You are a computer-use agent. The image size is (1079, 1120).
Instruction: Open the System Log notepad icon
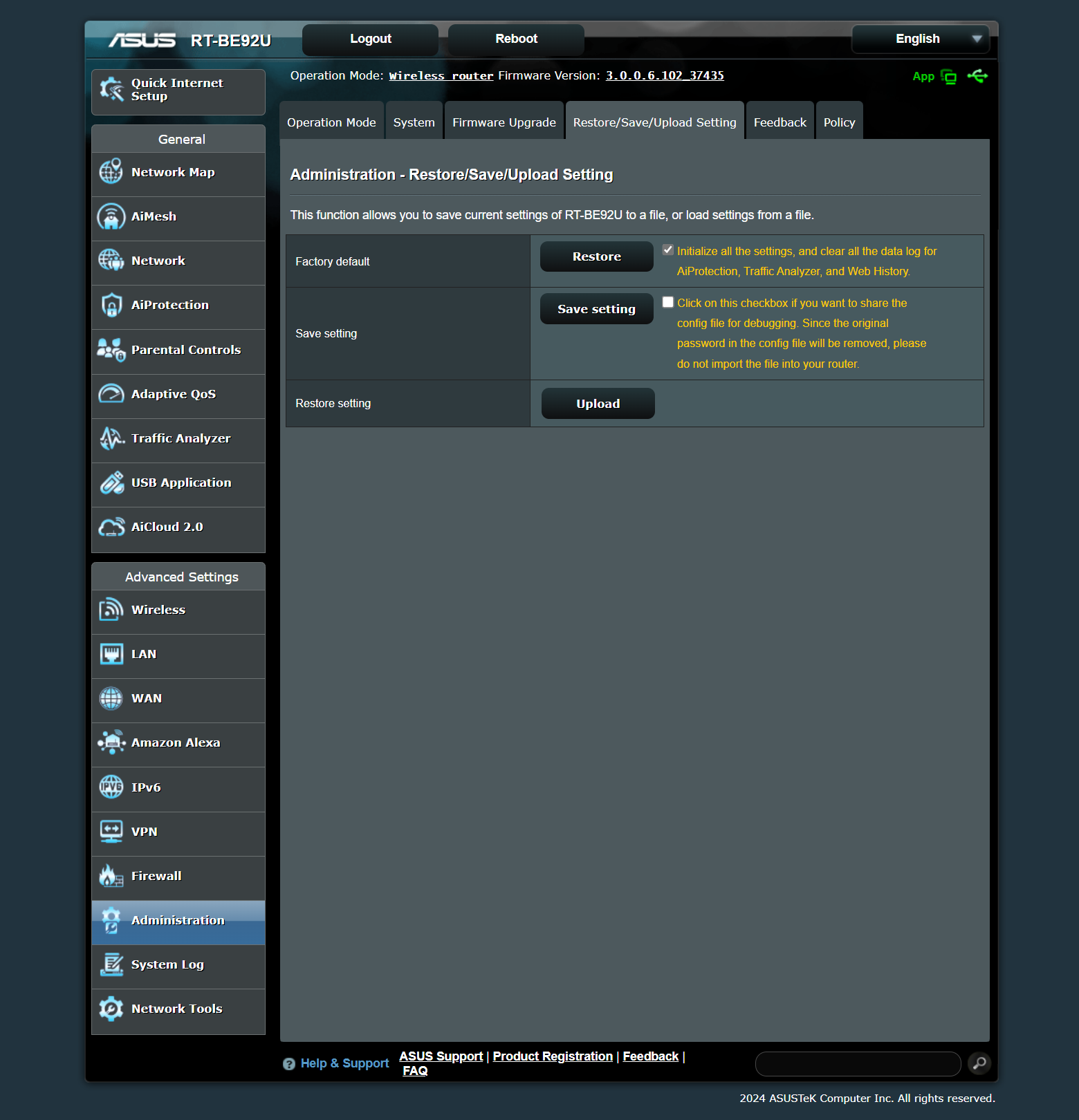[111, 964]
